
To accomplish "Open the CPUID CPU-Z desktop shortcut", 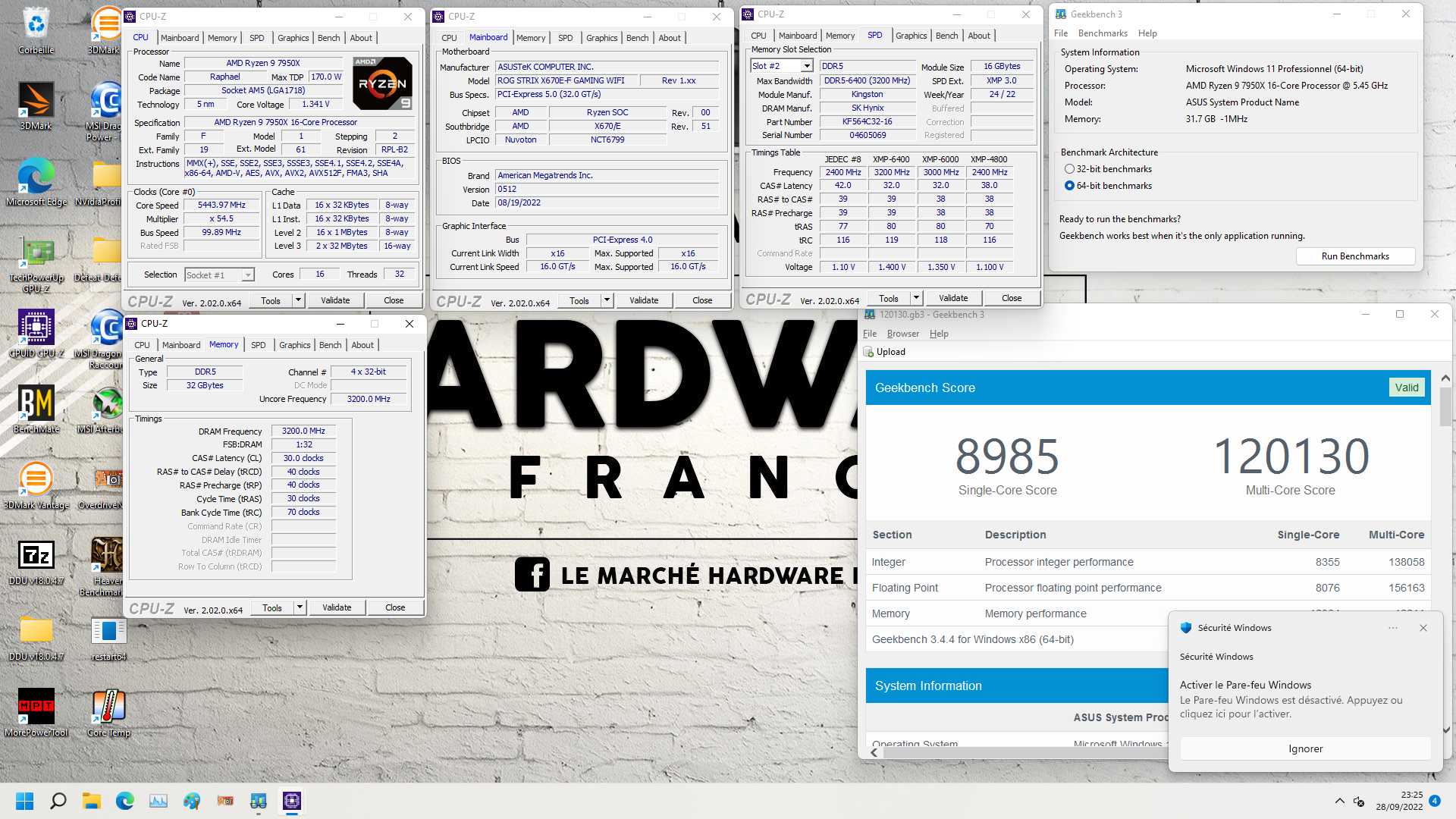I will pyautogui.click(x=36, y=334).
